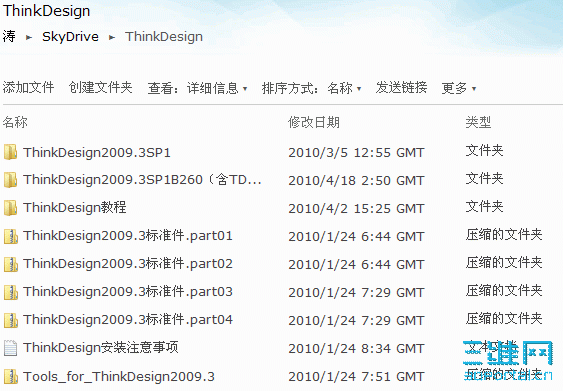This screenshot has height=391, width=563.
Task: Click the date 2010/3/5 12:55 GMT
Action: pyautogui.click(x=356, y=153)
